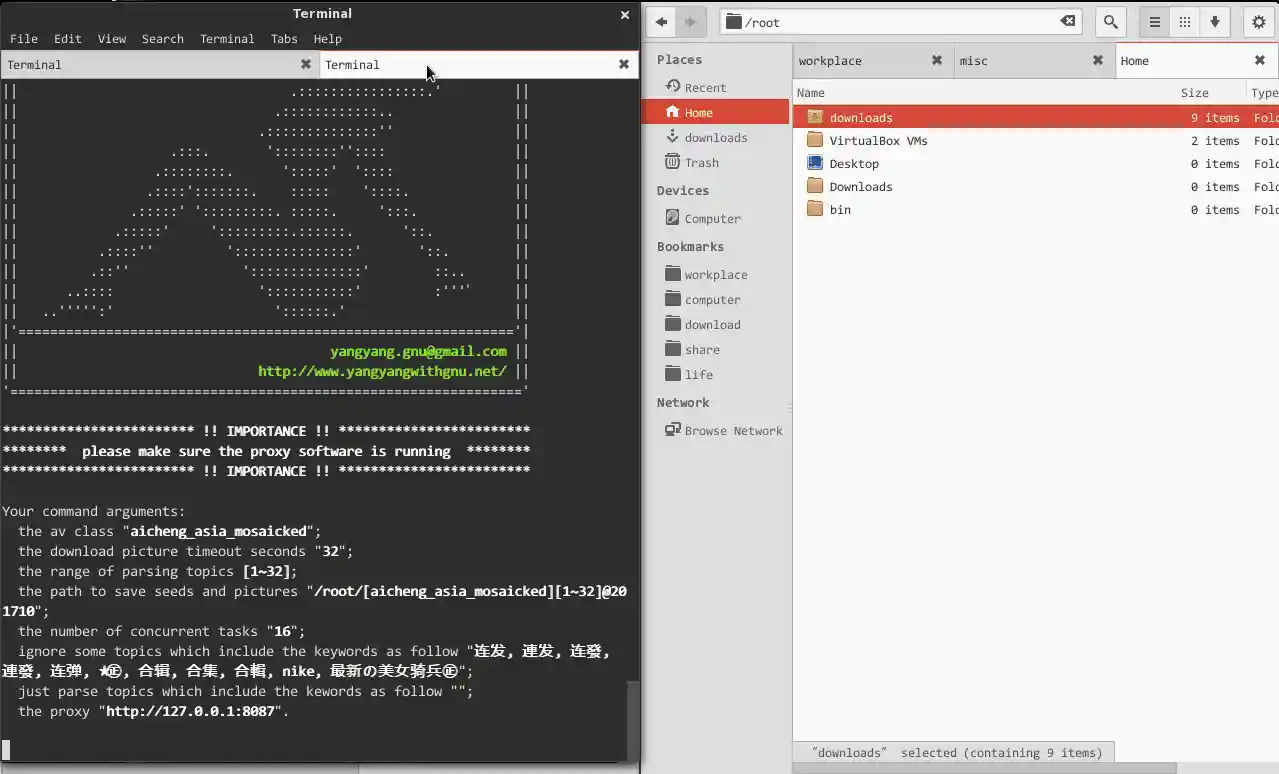1279x774 pixels.
Task: Open the downloads folder in file list
Action: 859,117
